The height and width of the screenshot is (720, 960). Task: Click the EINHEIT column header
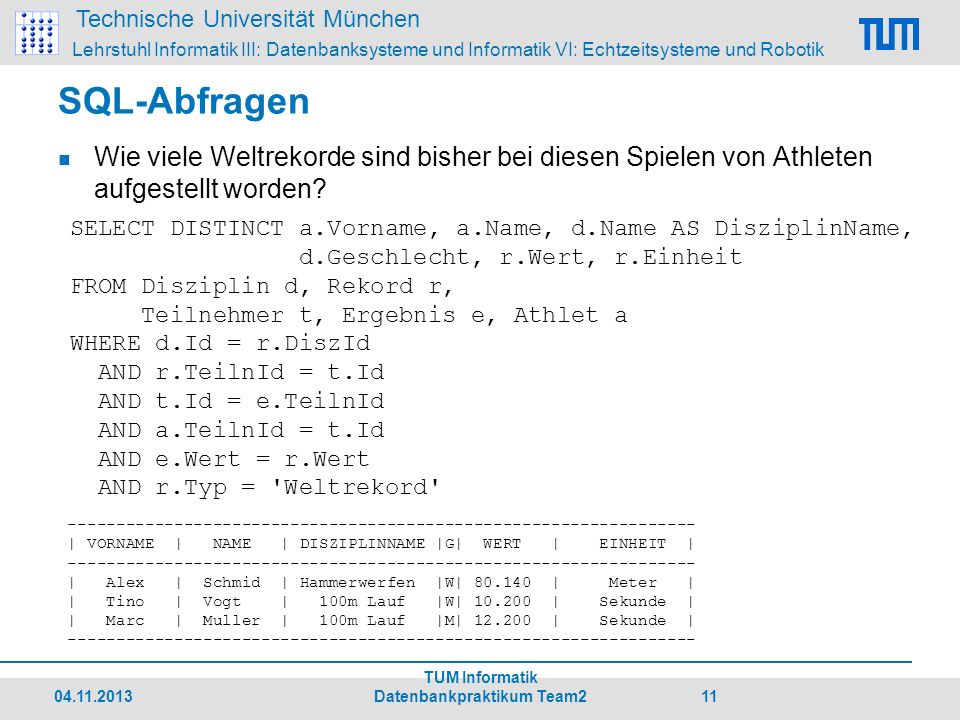pos(632,544)
